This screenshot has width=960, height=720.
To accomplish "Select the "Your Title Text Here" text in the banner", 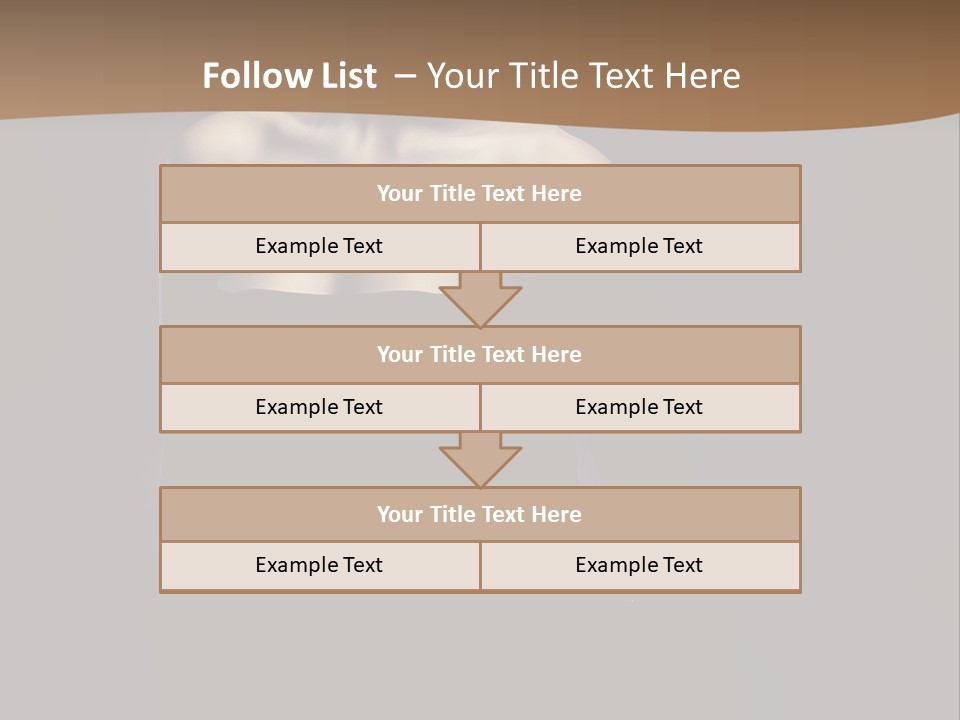I will 583,76.
